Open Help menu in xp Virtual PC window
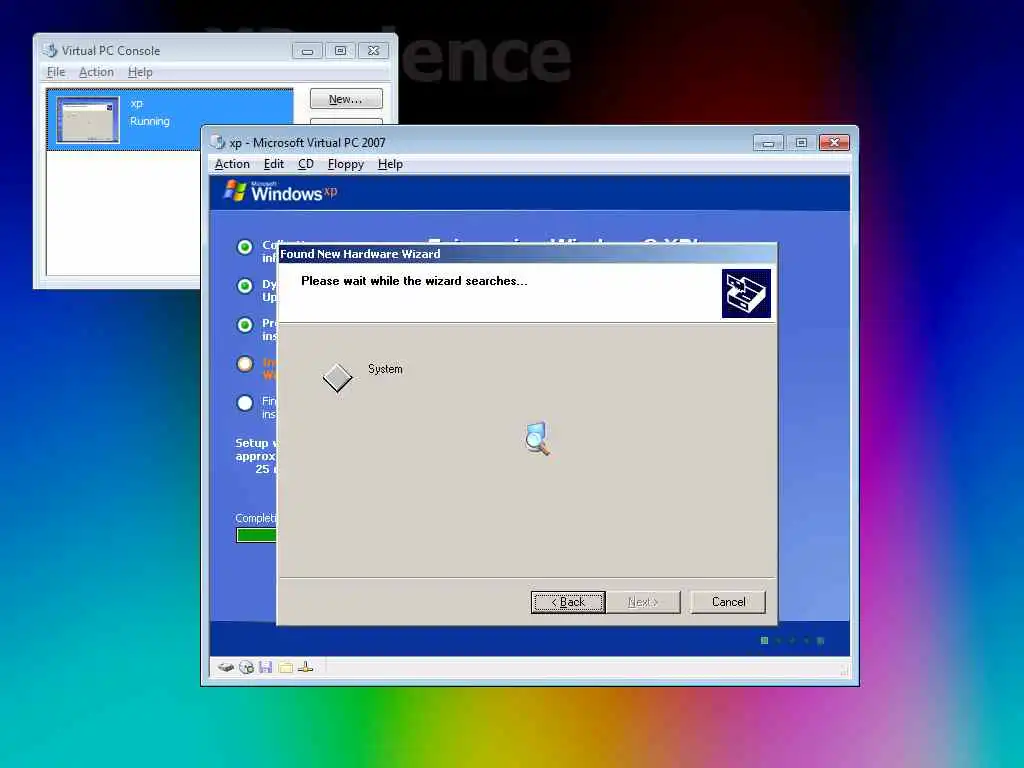Viewport: 1024px width, 768px height. 390,164
